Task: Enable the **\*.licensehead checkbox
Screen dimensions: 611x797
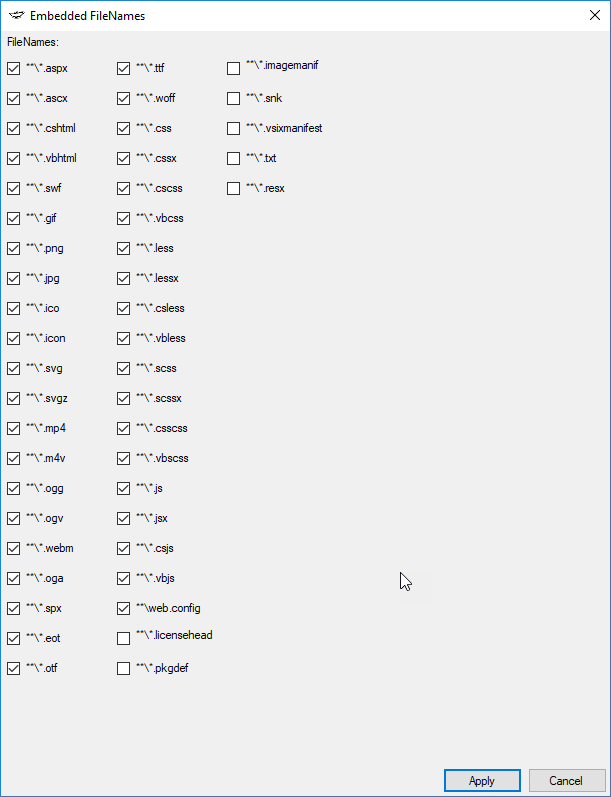Action: pos(124,639)
